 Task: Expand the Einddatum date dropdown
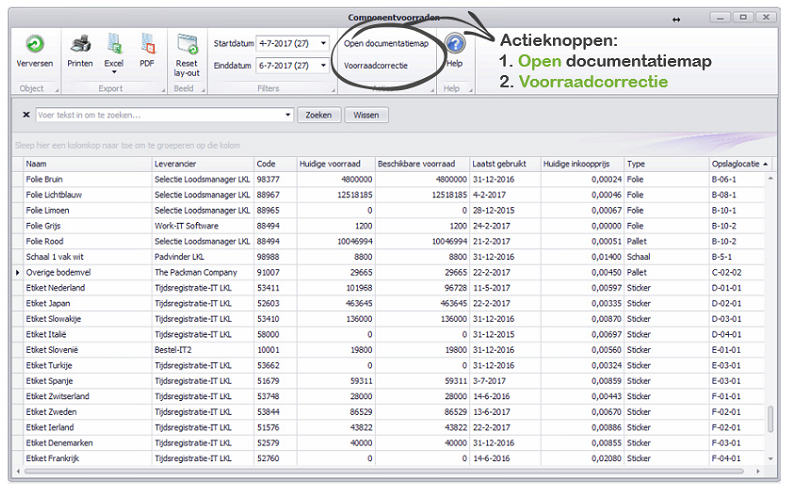pos(323,66)
